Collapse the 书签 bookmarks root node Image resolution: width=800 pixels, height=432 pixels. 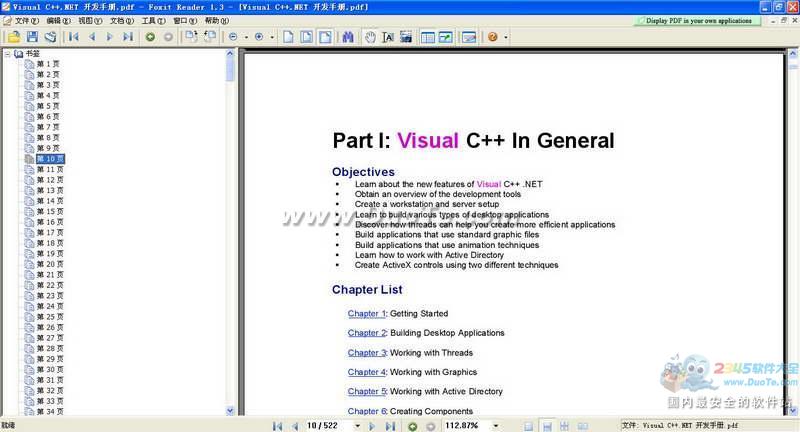coord(7,54)
